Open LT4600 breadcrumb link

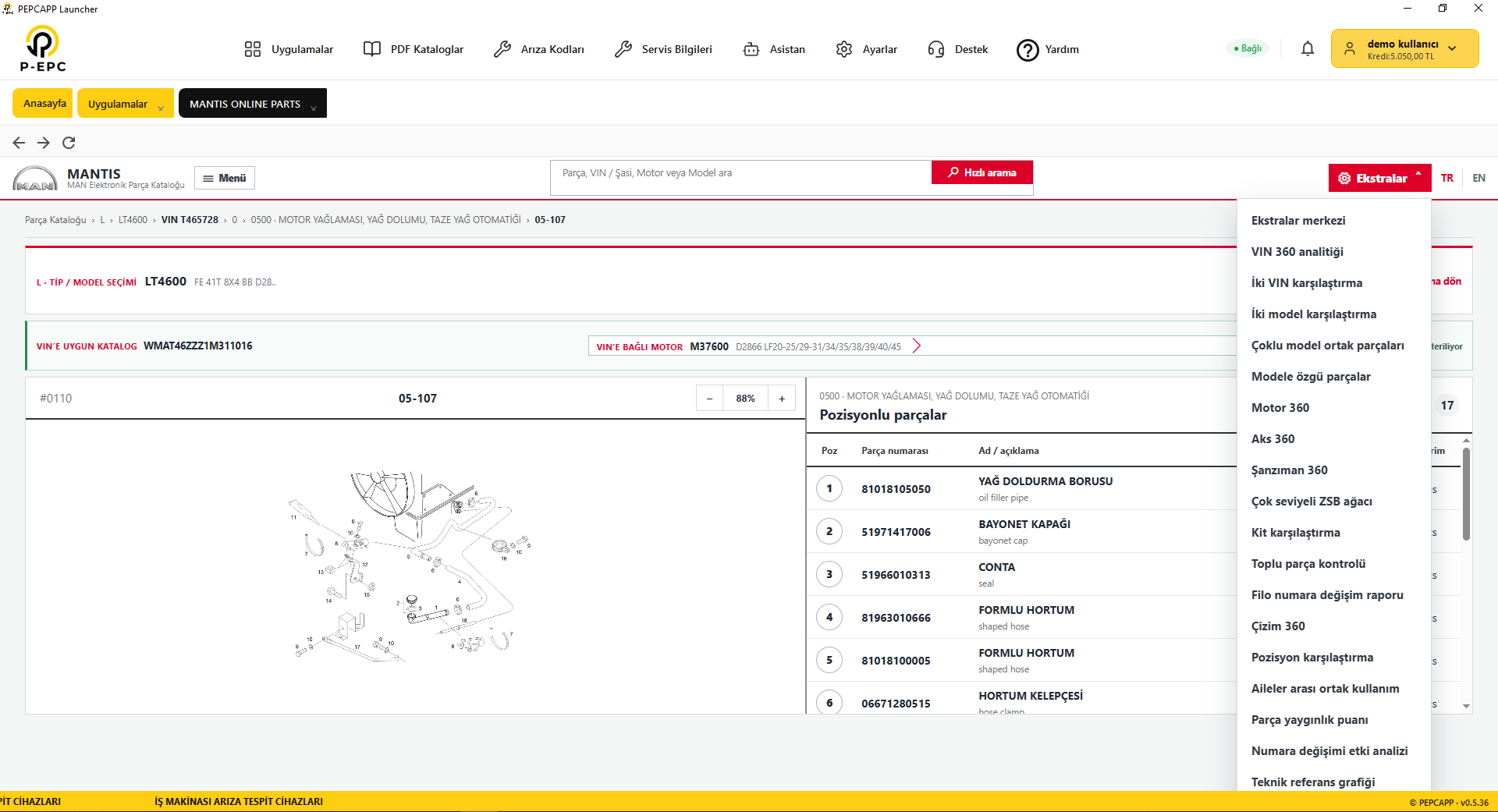tap(133, 220)
